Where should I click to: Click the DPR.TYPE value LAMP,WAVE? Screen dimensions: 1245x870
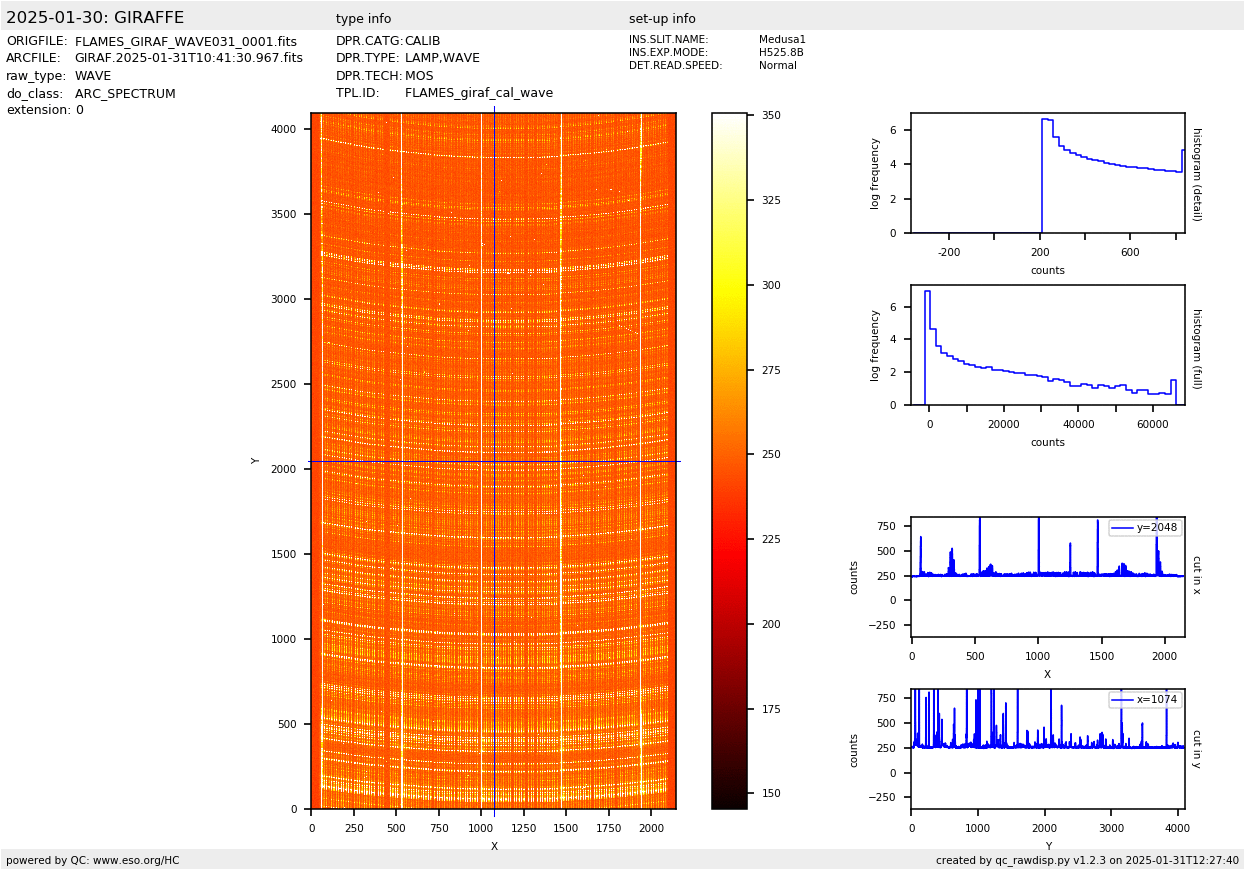coord(442,59)
